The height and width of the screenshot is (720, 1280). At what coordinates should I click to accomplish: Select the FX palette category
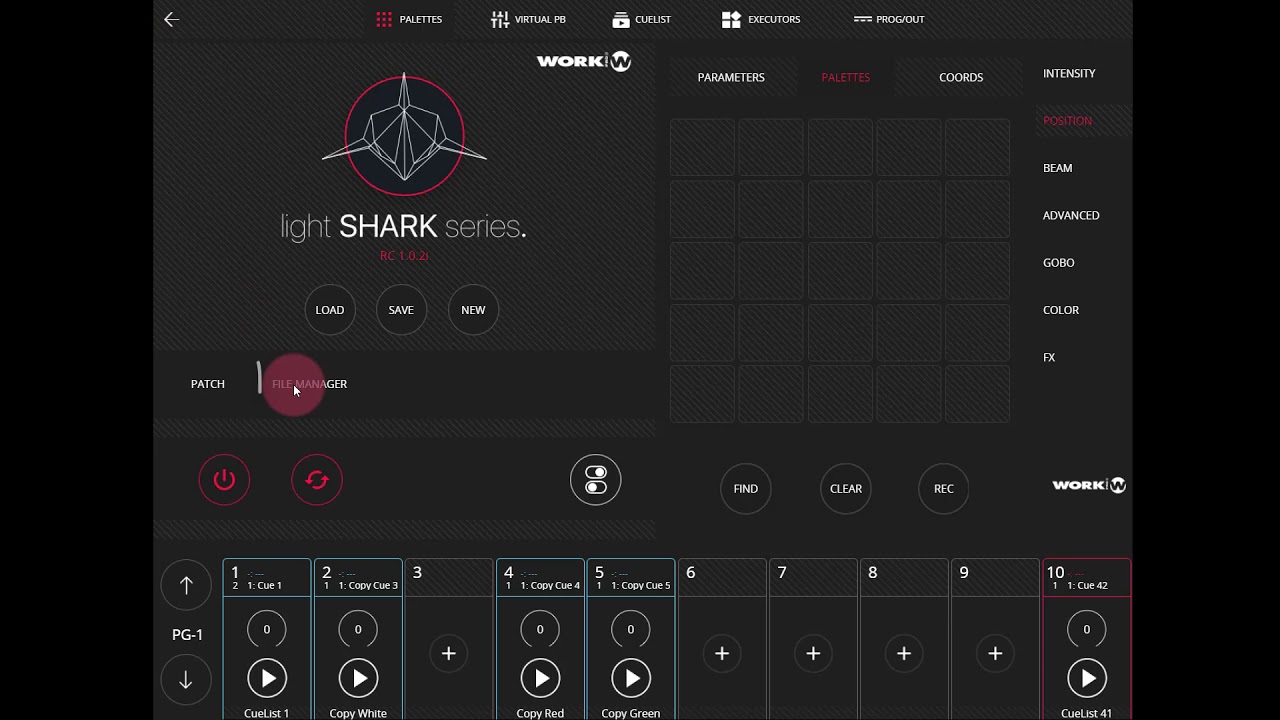click(x=1049, y=357)
